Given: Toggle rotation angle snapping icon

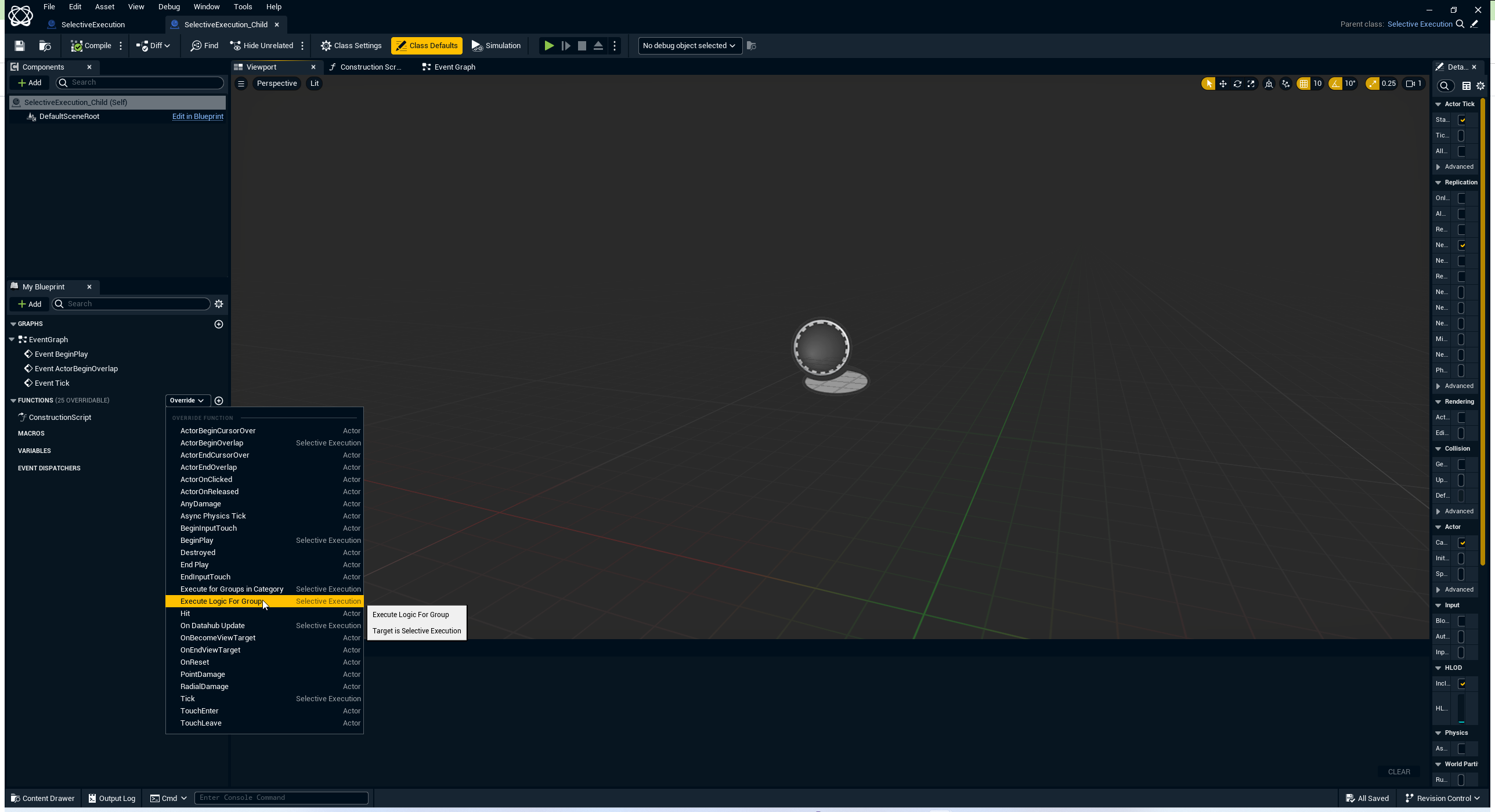Looking at the screenshot, I should [1335, 84].
